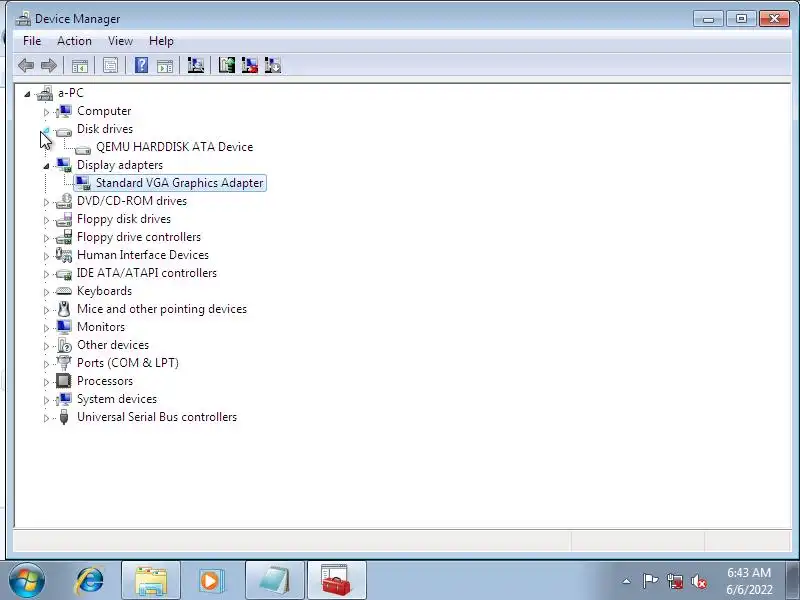
Task: Click the Show/Hide Console Tree toolbar icon
Action: tap(80, 65)
